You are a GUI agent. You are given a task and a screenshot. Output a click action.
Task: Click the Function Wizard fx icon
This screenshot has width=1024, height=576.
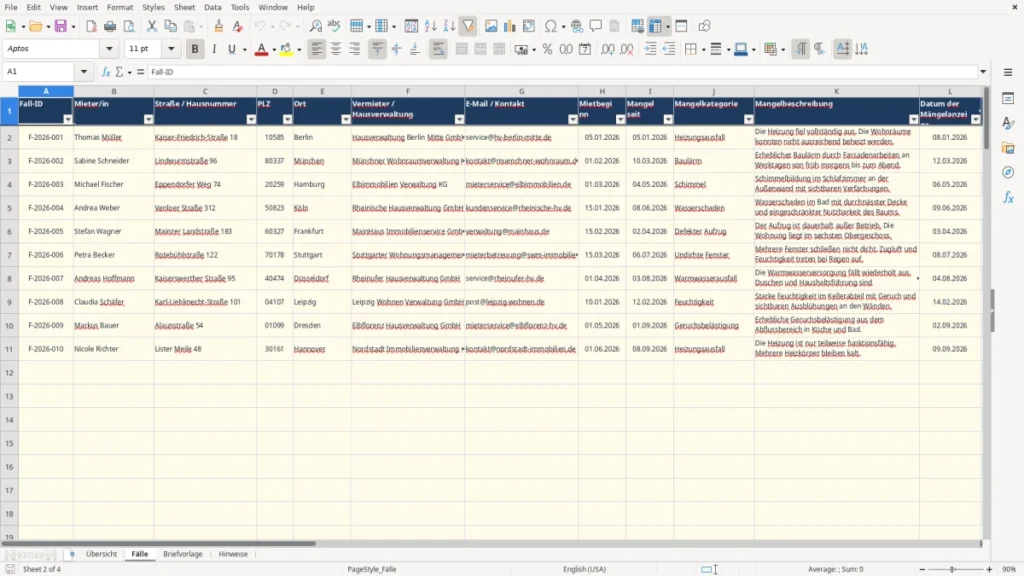click(x=106, y=72)
